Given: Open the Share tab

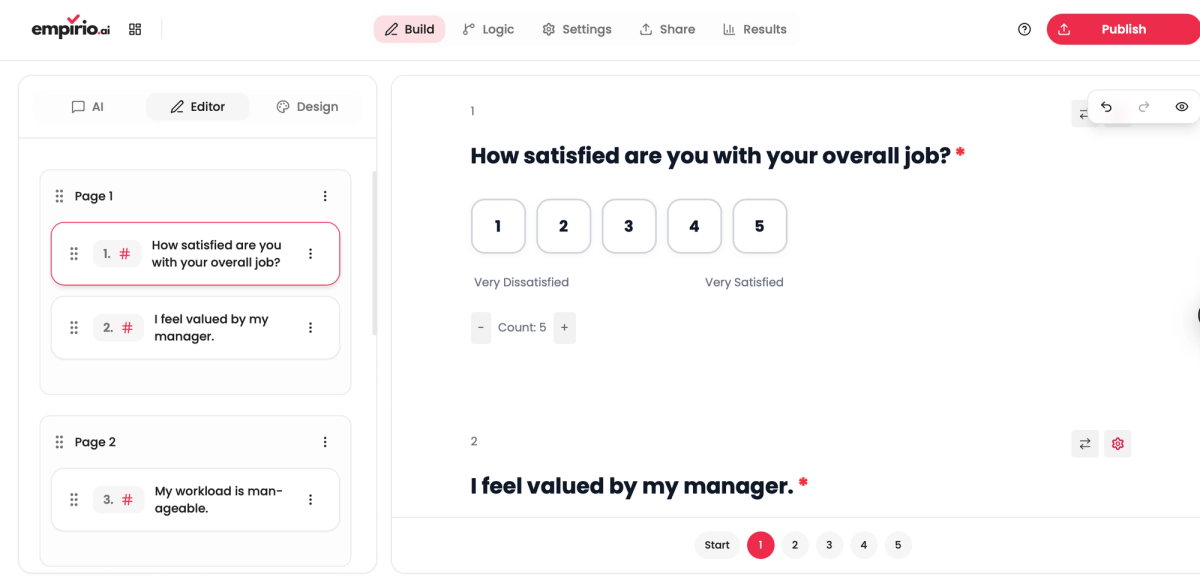Looking at the screenshot, I should click(667, 29).
